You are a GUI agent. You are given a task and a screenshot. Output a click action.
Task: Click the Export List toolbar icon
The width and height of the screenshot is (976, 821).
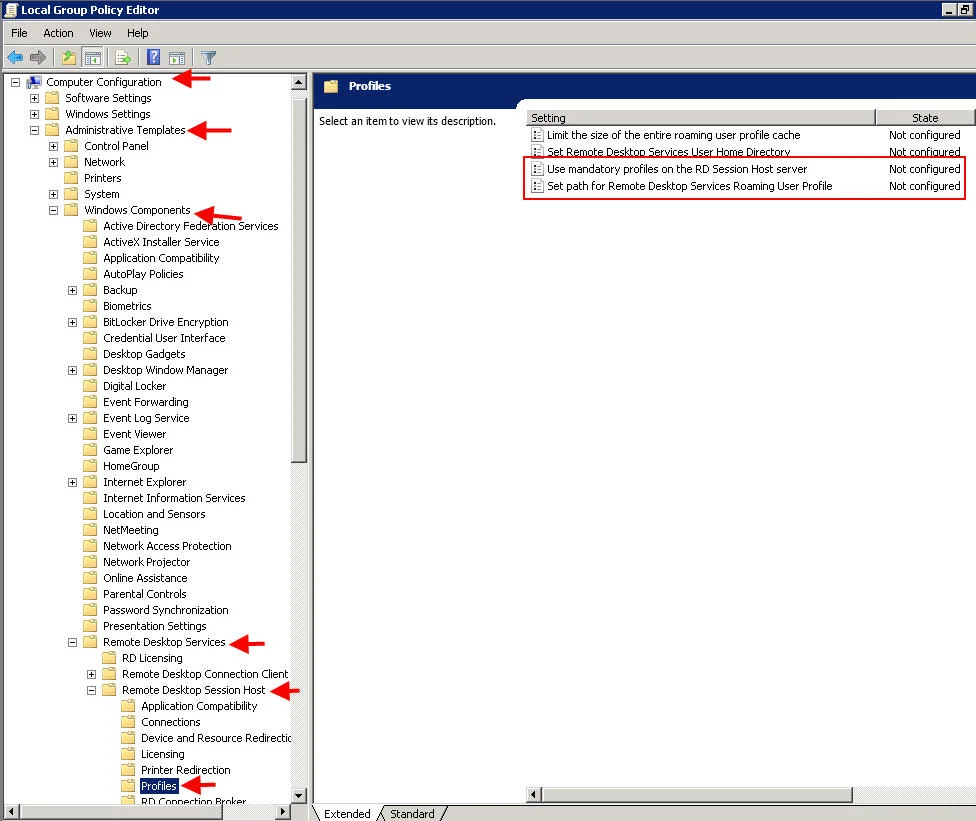click(x=123, y=58)
